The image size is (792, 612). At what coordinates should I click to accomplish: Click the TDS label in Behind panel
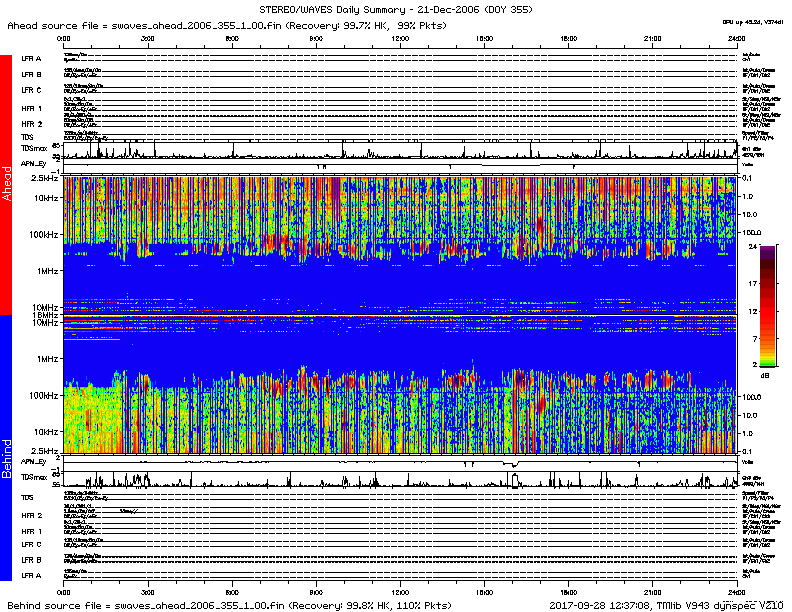[x=27, y=497]
